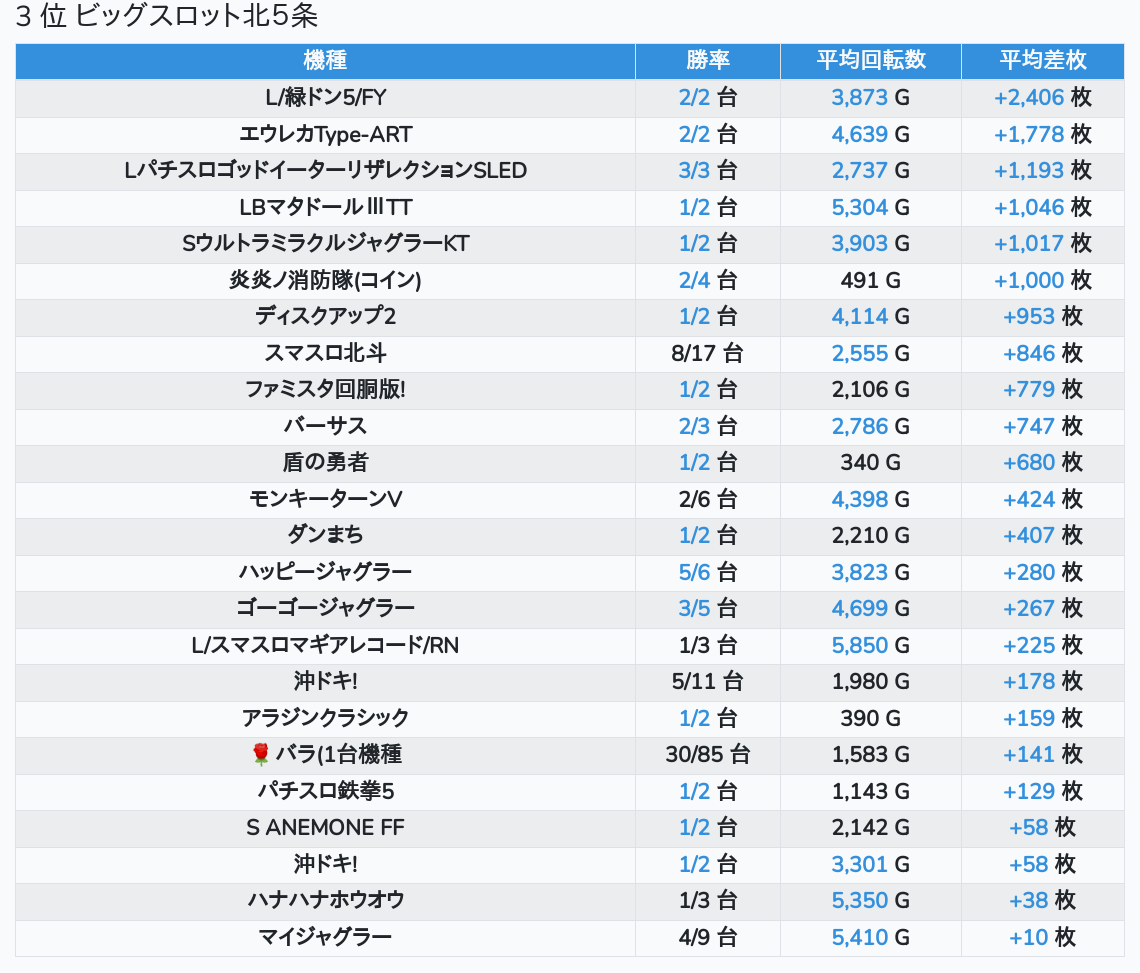The height and width of the screenshot is (973, 1140).
Task: Click win rate 5/6 台
Action: 707,572
